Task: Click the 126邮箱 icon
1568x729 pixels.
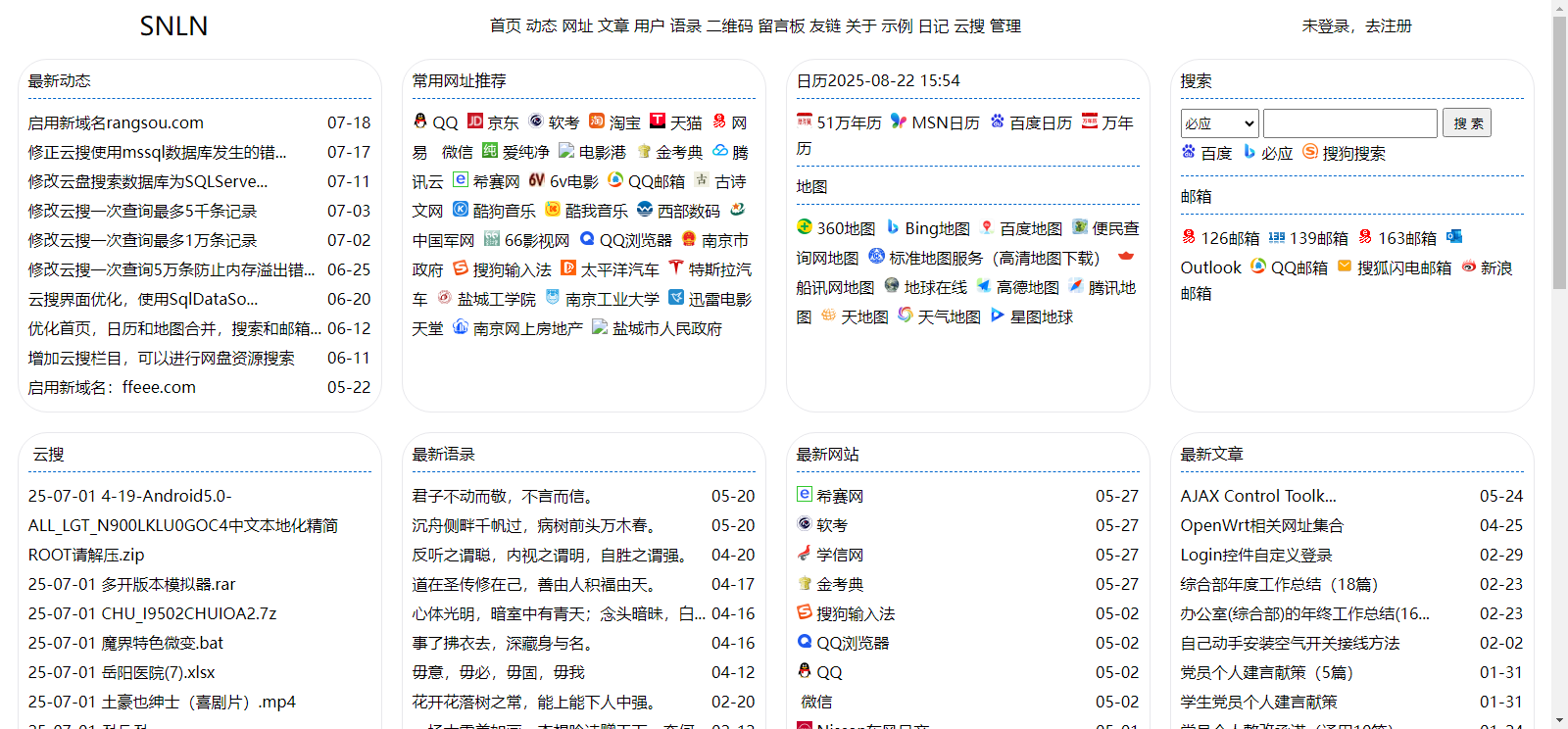Action: point(1189,237)
